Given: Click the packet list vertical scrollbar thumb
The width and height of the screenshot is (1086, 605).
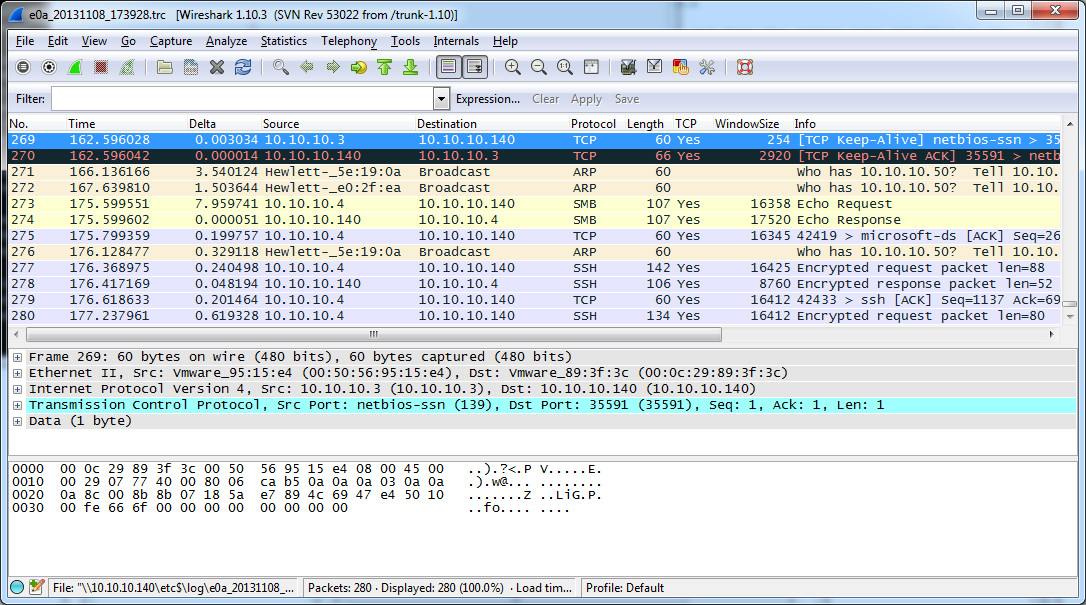Looking at the screenshot, I should 1070,304.
